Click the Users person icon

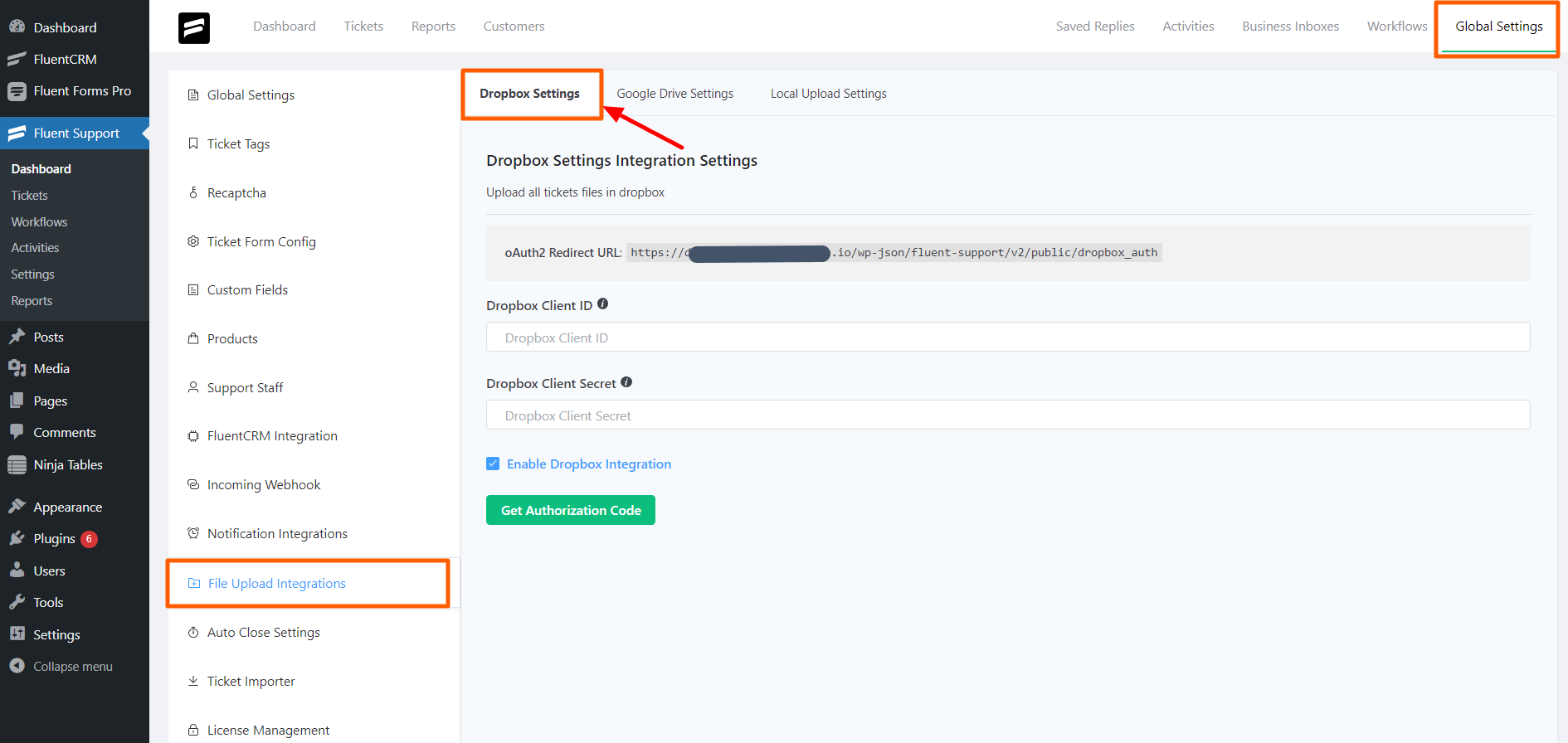point(17,571)
